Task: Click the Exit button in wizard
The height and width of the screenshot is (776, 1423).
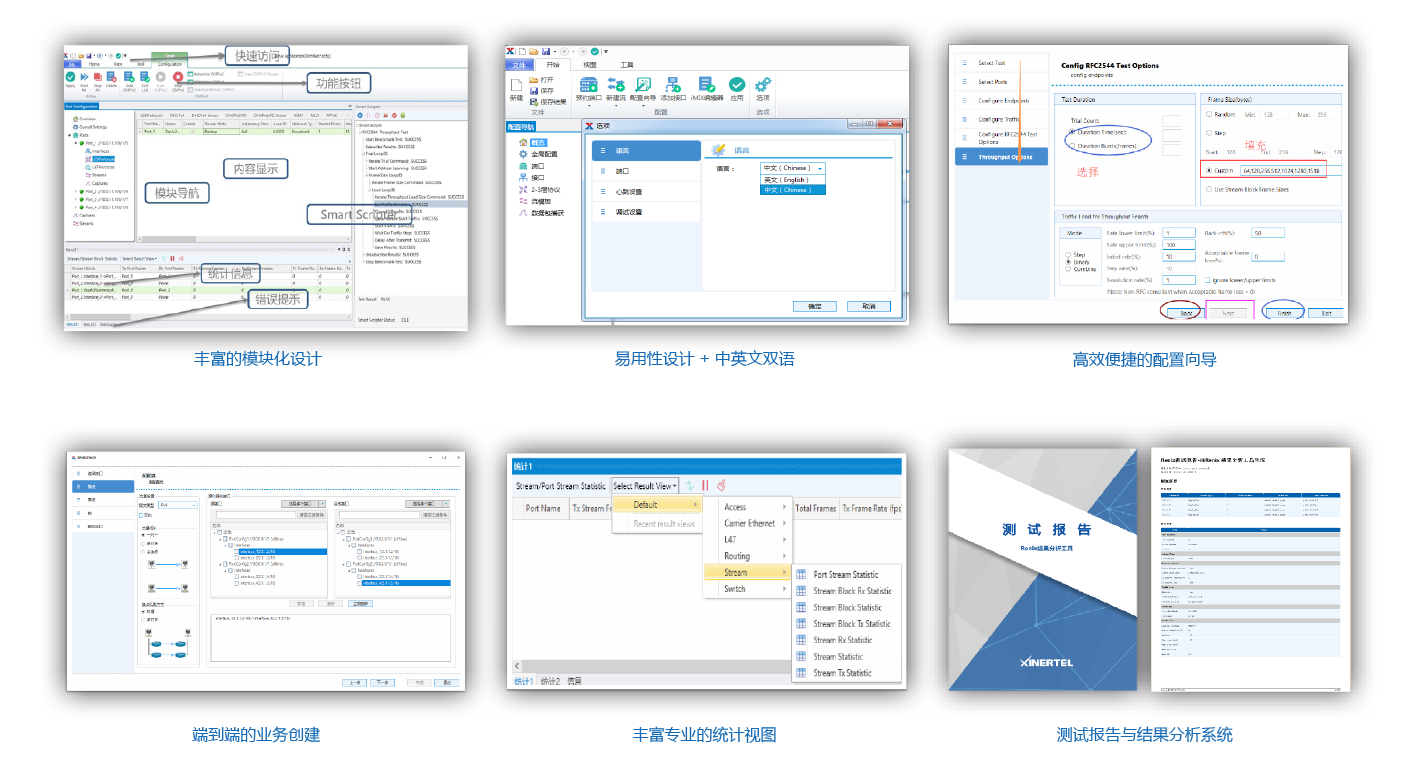Action: (x=1326, y=313)
